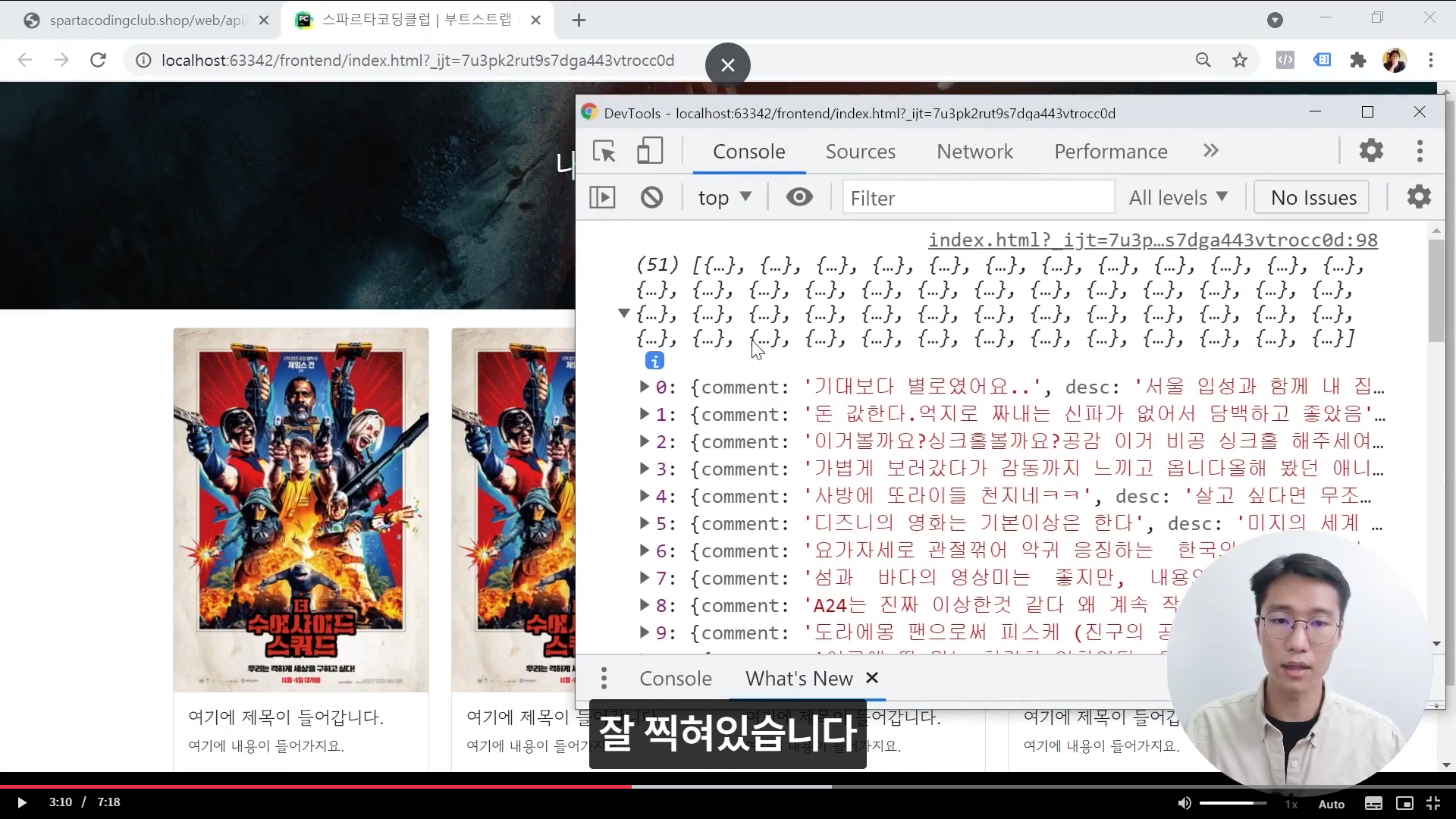The width and height of the screenshot is (1456, 819).
Task: Toggle video captions icon
Action: coord(1373,803)
